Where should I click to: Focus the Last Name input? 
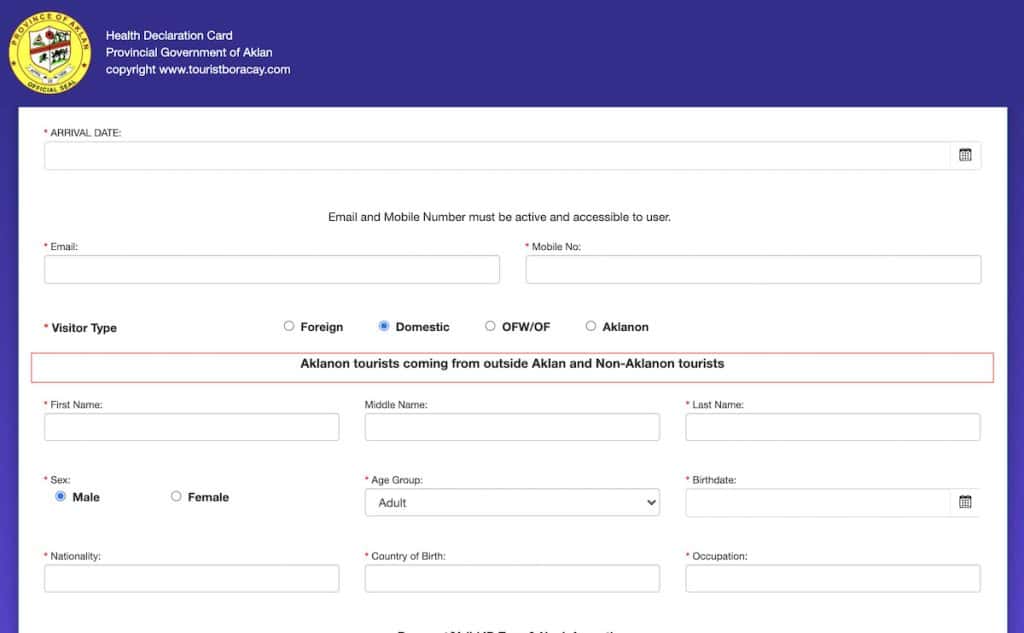tap(832, 427)
